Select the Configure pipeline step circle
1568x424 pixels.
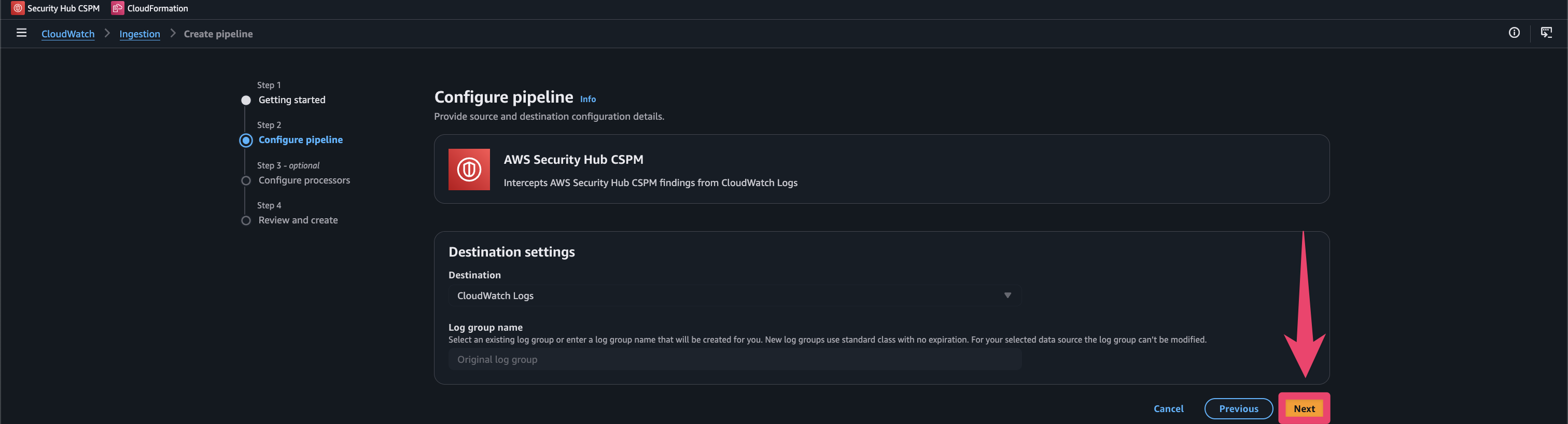pos(246,140)
